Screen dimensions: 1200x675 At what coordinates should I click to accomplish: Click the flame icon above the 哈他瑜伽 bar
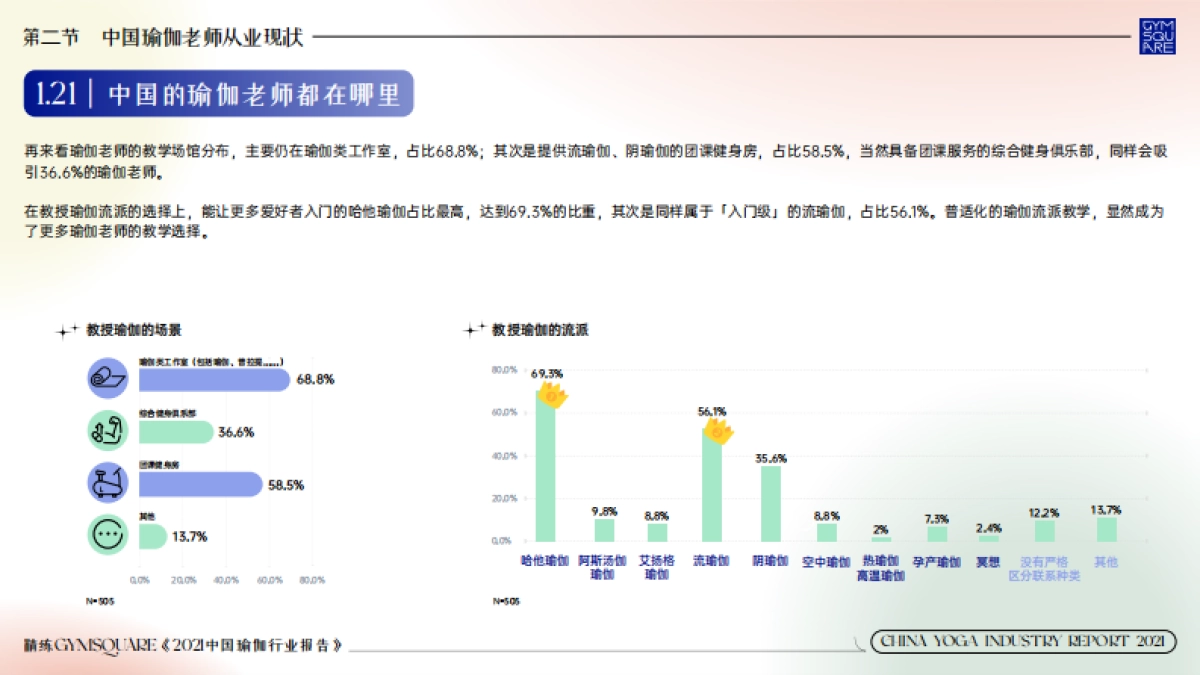pos(551,396)
